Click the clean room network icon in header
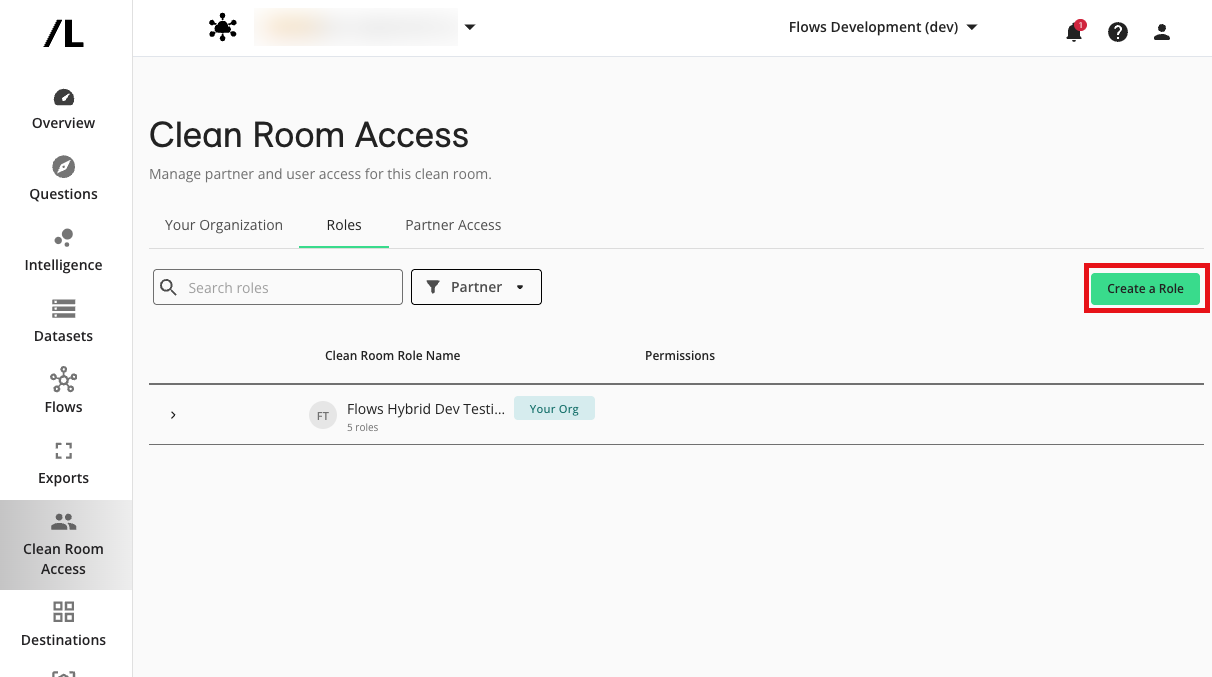This screenshot has height=677, width=1212. point(223,28)
